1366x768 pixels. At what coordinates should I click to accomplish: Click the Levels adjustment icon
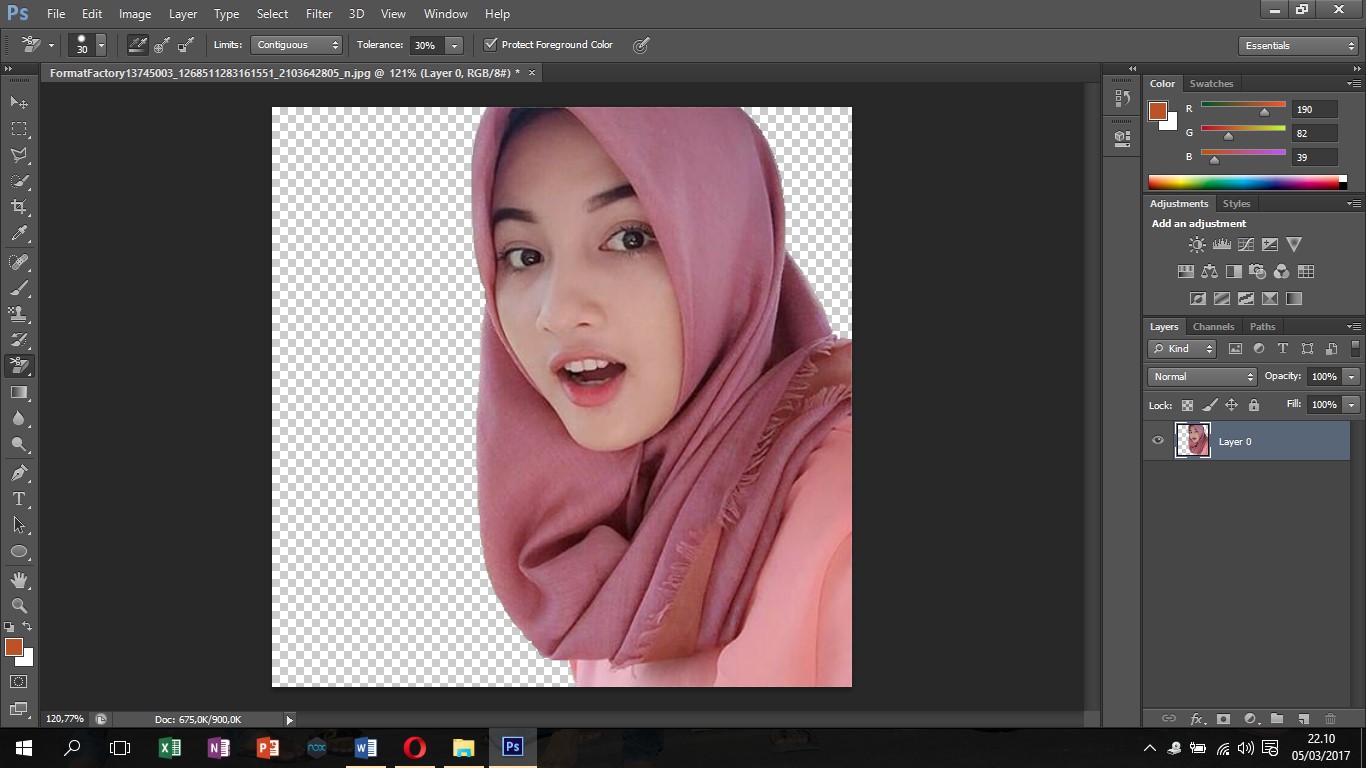tap(1222, 244)
